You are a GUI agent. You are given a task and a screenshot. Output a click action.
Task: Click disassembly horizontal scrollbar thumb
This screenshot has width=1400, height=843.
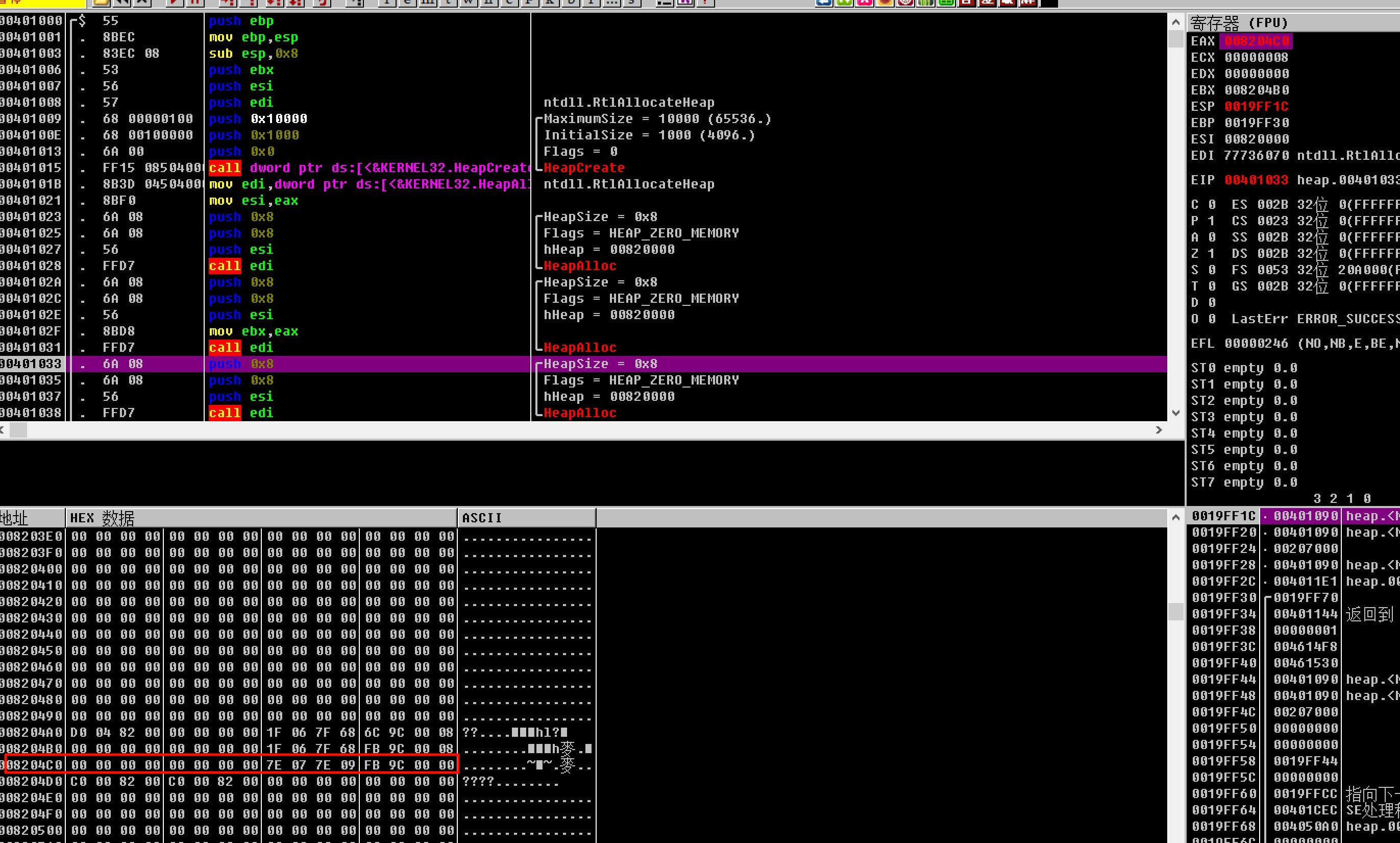(18, 430)
